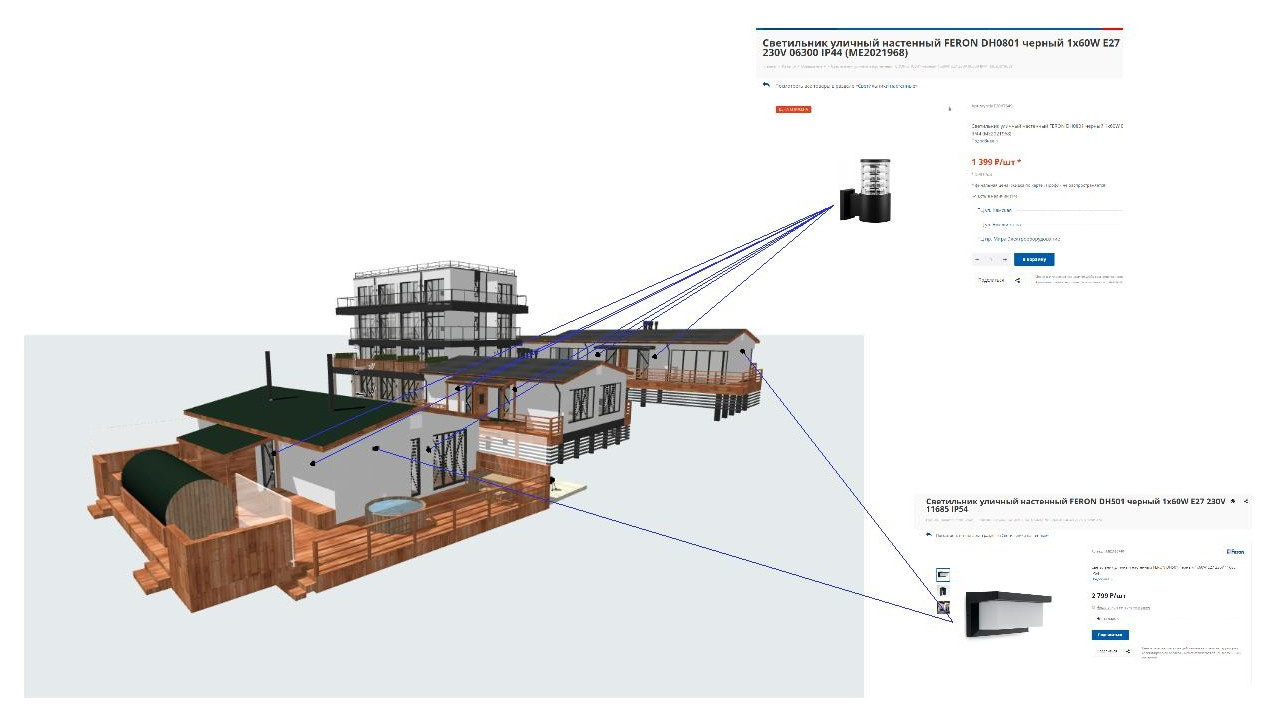Screen dimensions: 1278x722
Task: Select the first DH501 product thumbnail
Action: tap(942, 574)
